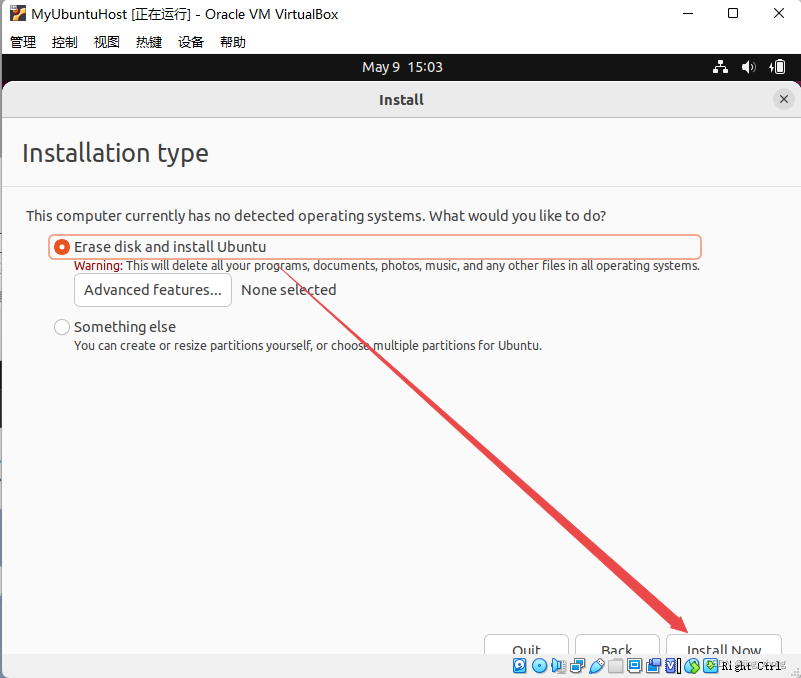Click the None selected label
Viewport: 801px width, 678px height.
(x=289, y=290)
